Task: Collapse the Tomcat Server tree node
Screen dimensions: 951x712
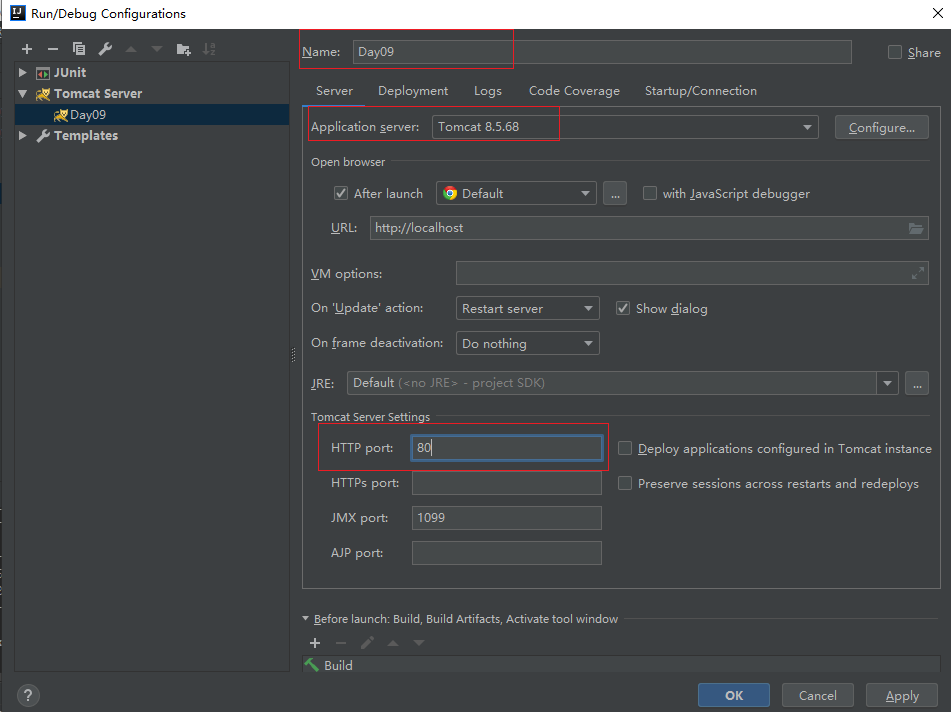Action: click(22, 94)
